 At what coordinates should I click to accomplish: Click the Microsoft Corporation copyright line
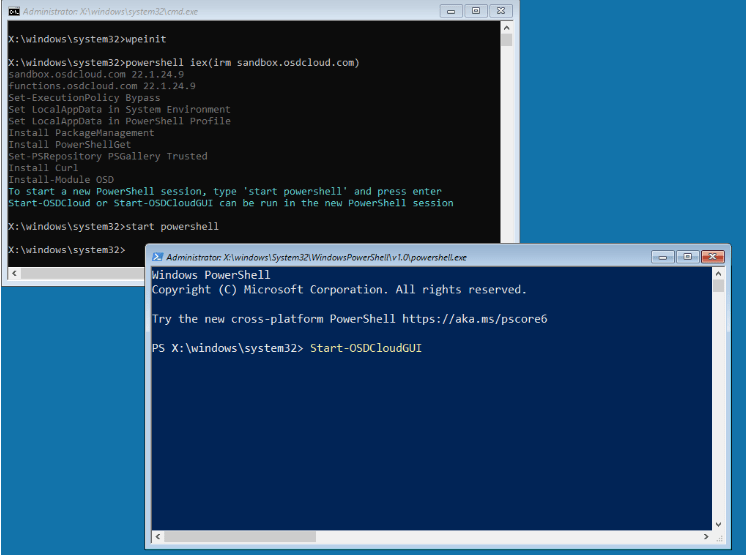[x=339, y=290]
